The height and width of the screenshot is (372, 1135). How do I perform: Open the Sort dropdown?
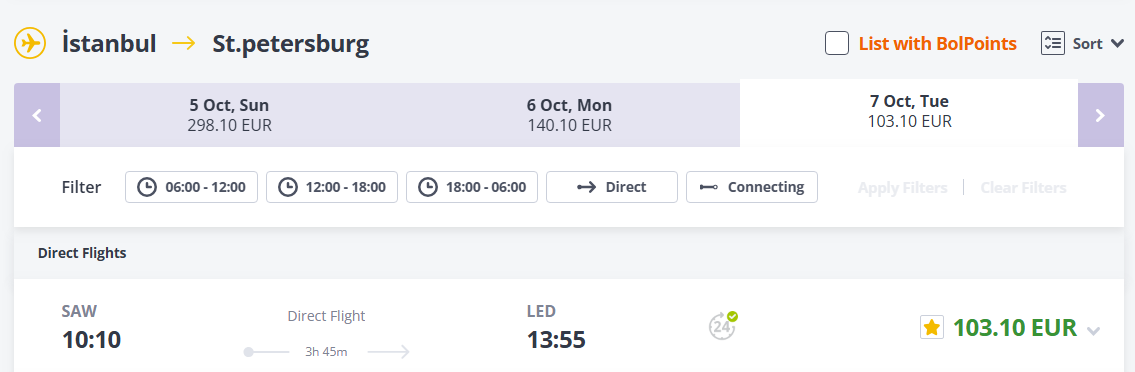coord(1082,43)
